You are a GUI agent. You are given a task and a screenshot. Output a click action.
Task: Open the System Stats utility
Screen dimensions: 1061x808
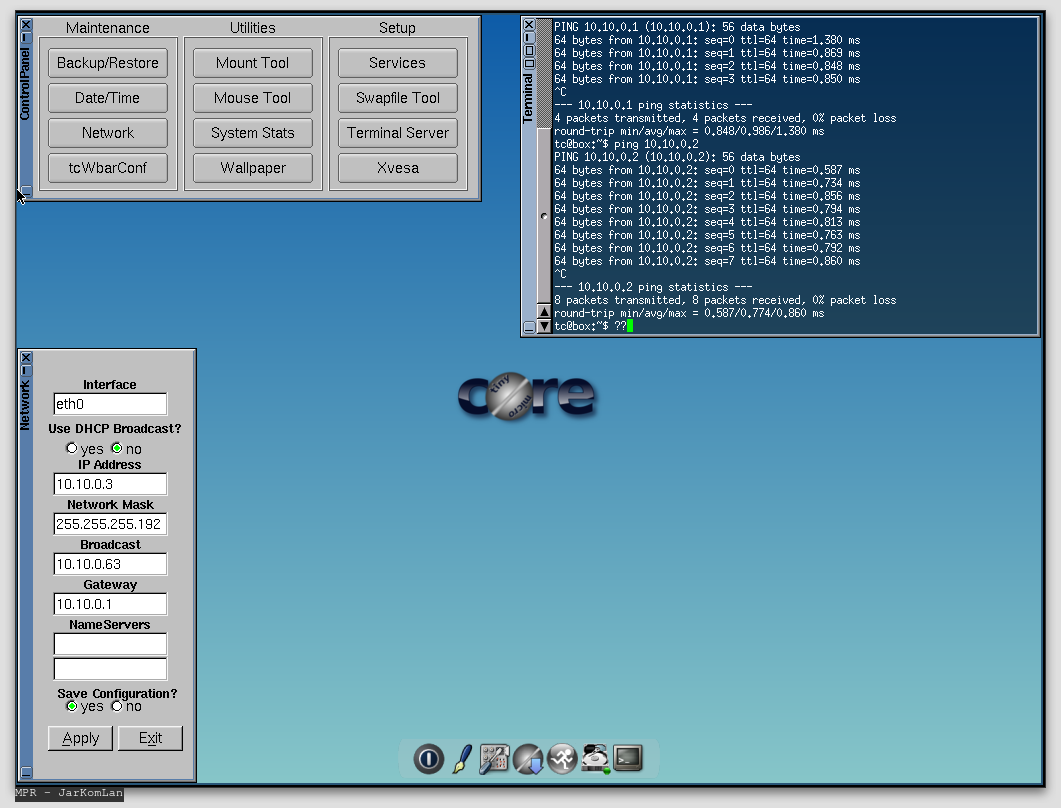point(252,133)
